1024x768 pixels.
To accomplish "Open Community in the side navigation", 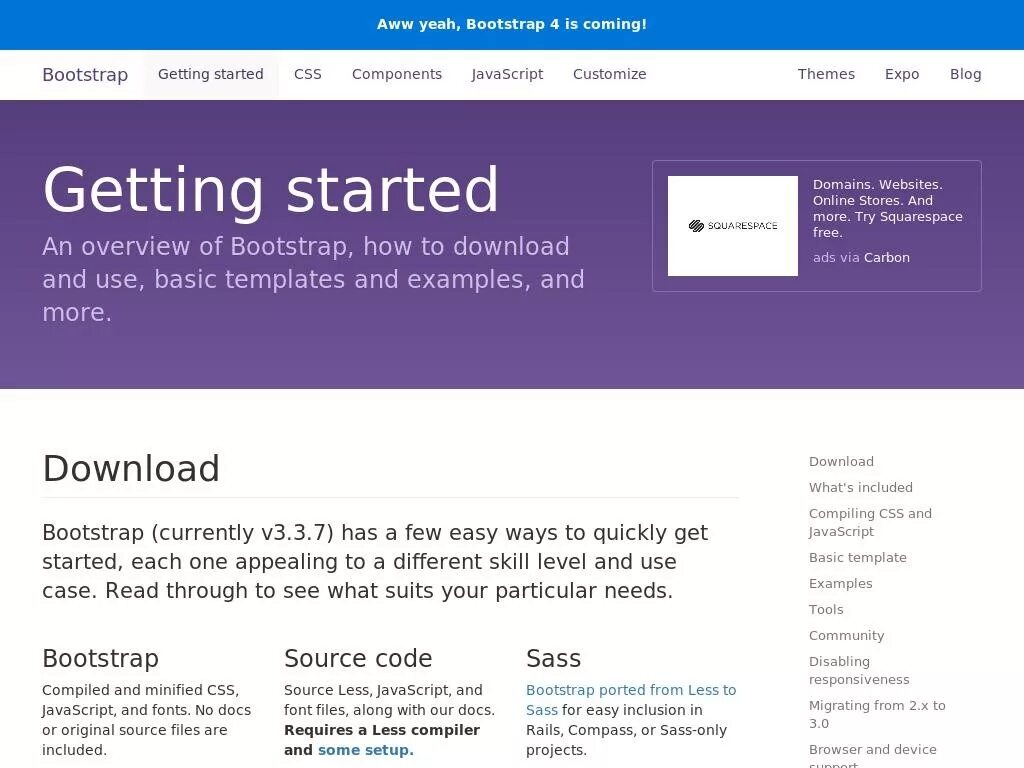I will (x=846, y=635).
